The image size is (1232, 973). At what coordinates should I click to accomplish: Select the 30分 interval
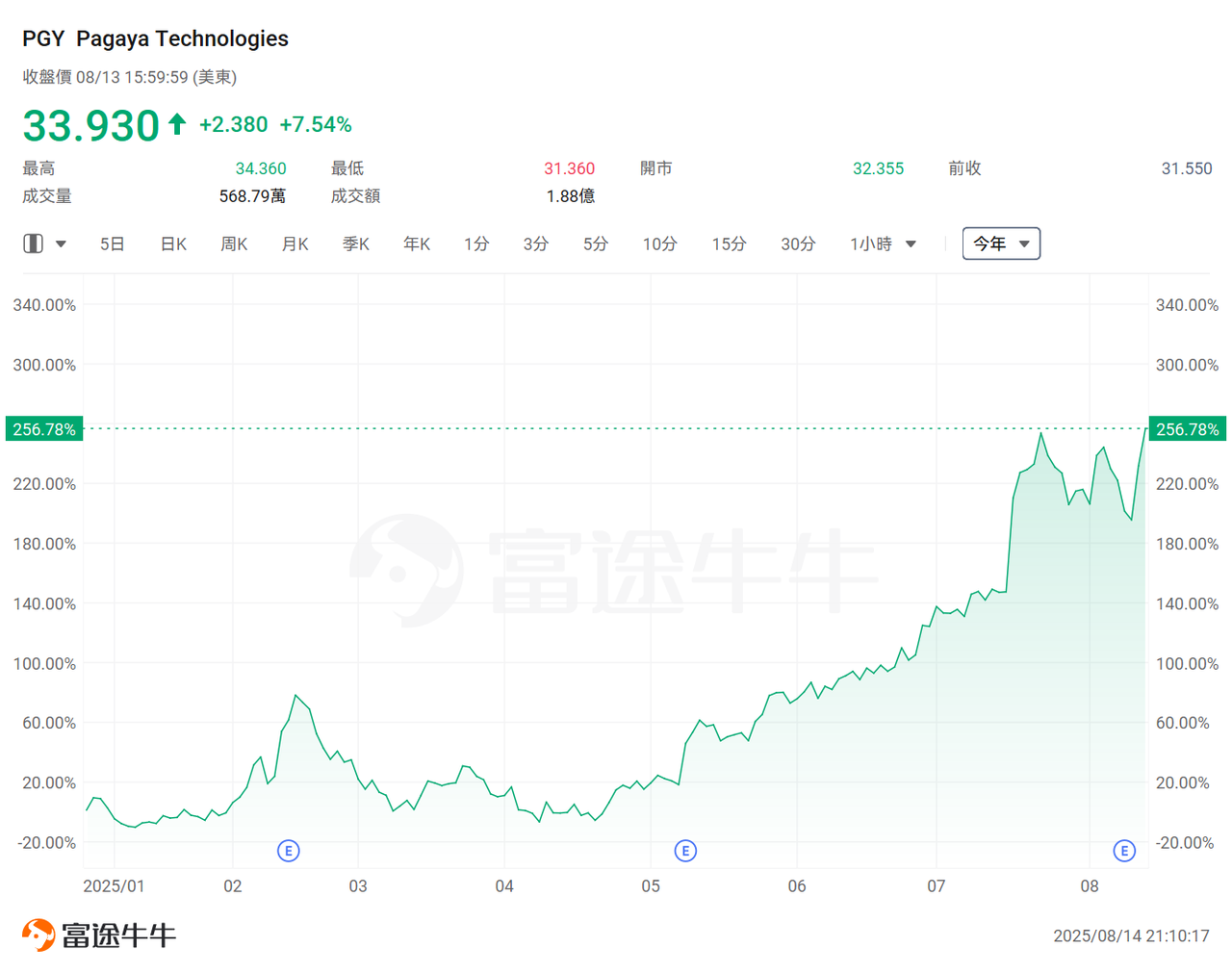coord(797,243)
